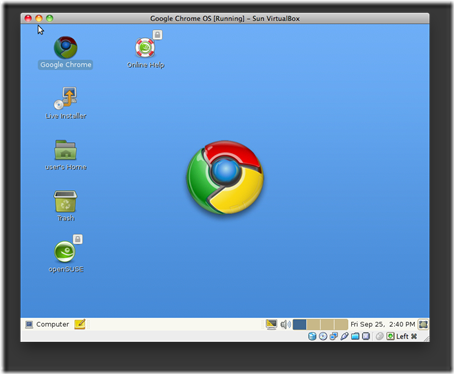Launch the Live Installer desktop icon
Image resolution: width=454 pixels, height=374 pixels.
pyautogui.click(x=66, y=98)
